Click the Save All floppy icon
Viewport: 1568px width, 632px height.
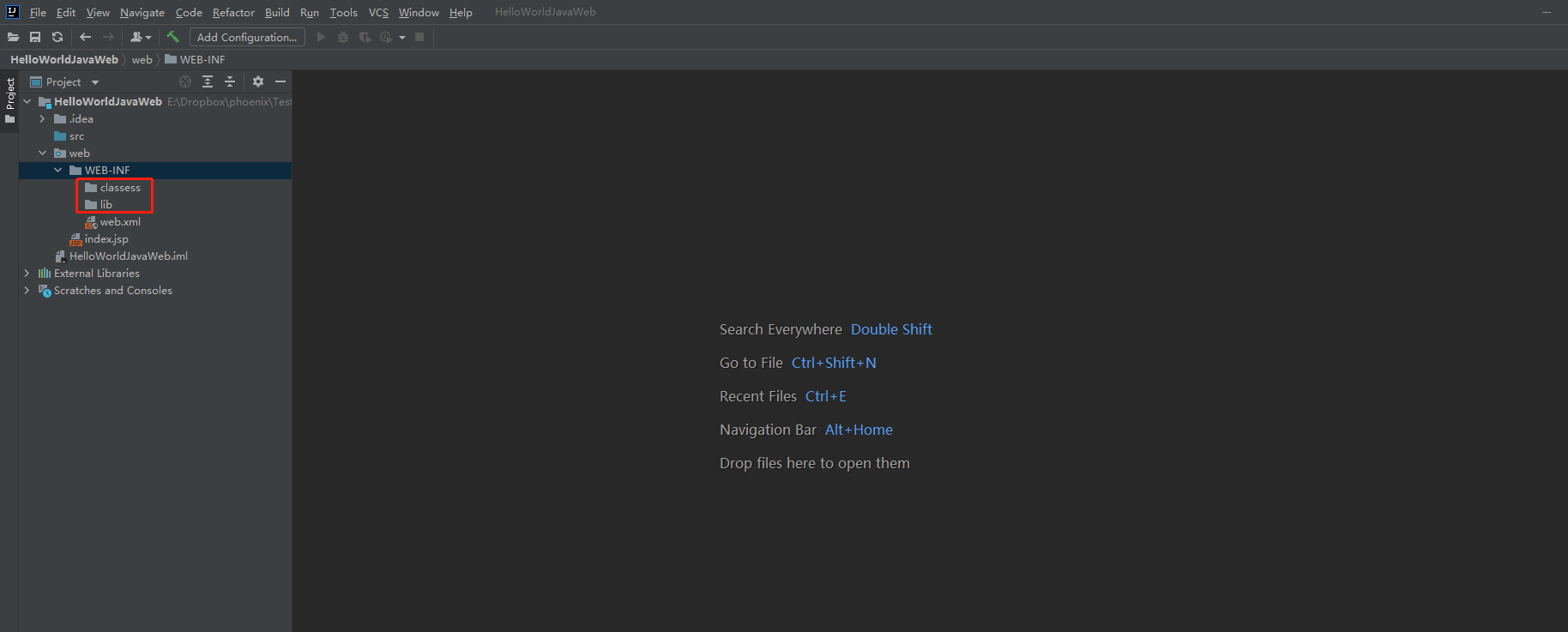click(x=35, y=37)
